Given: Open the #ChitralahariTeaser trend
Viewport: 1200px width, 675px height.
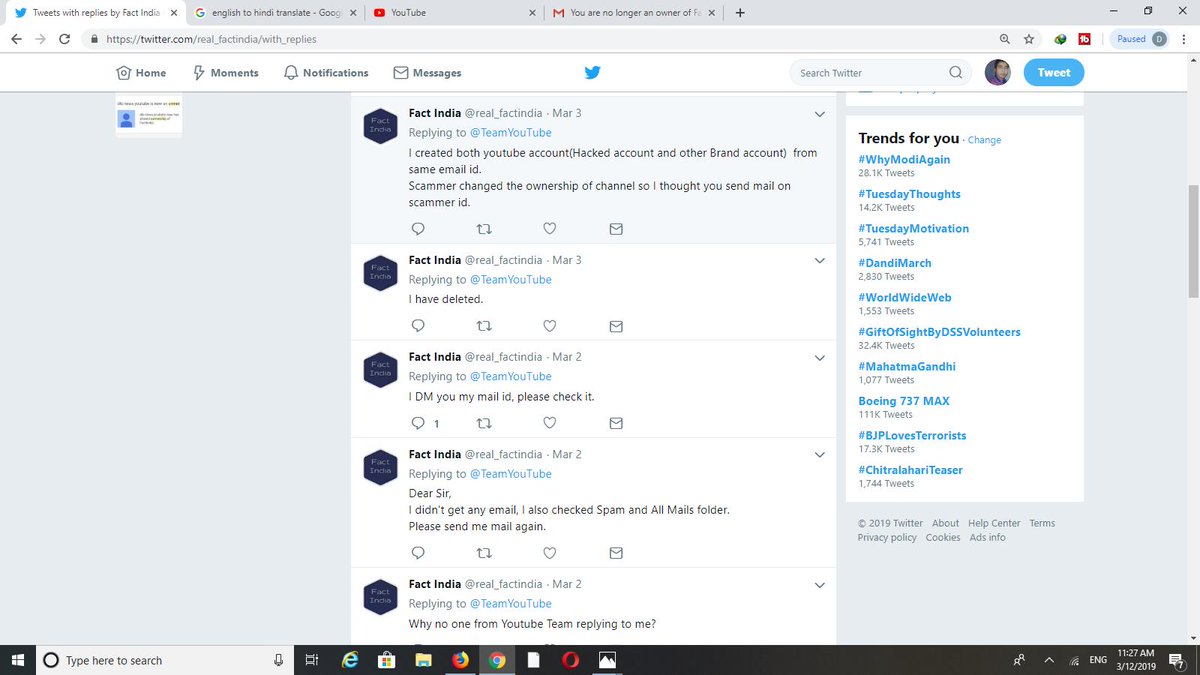Looking at the screenshot, I should tap(910, 470).
